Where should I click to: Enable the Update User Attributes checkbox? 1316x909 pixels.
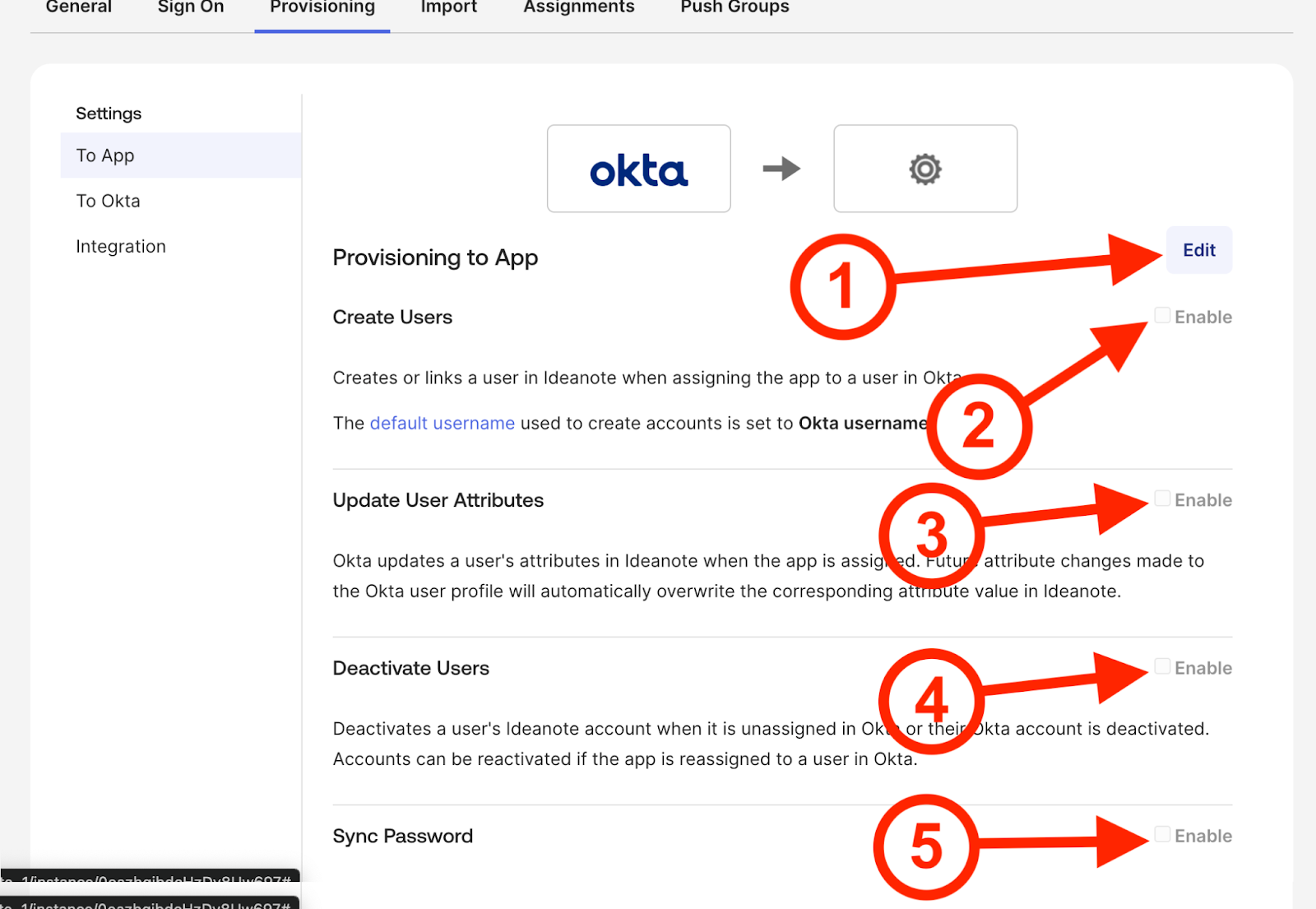coord(1162,499)
